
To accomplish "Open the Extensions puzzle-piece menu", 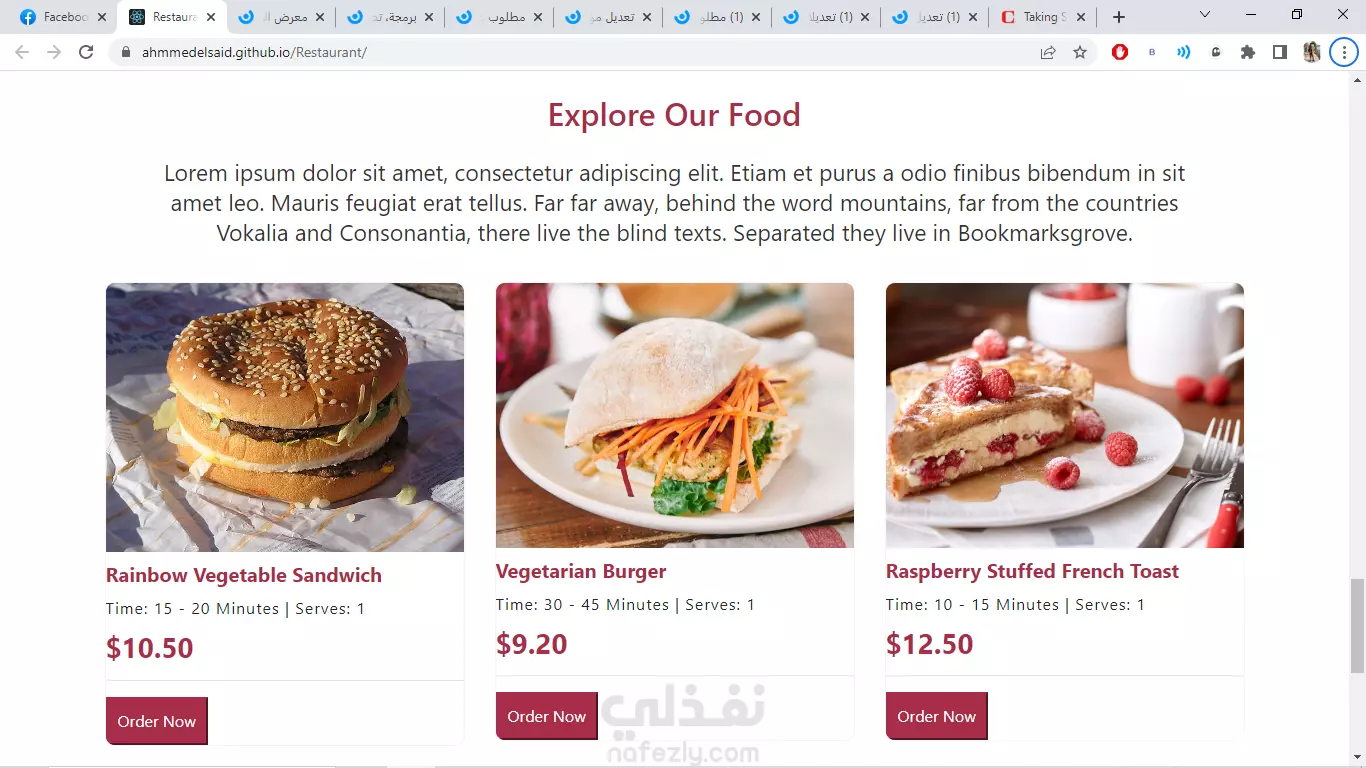I will tap(1248, 52).
